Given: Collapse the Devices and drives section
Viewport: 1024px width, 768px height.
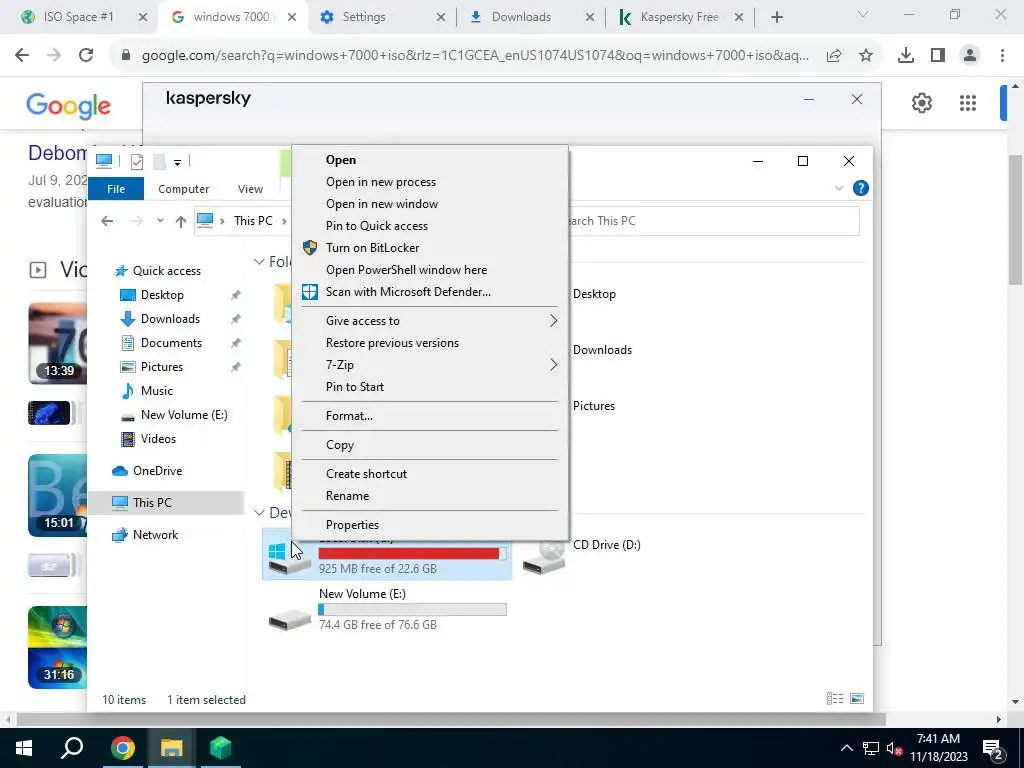Looking at the screenshot, I should 259,513.
